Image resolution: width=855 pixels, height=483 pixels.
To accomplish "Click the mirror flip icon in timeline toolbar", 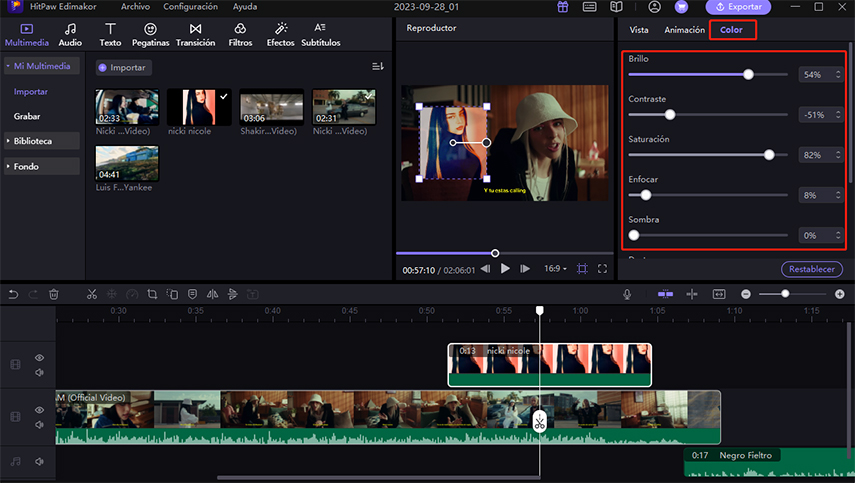I will tap(212, 294).
